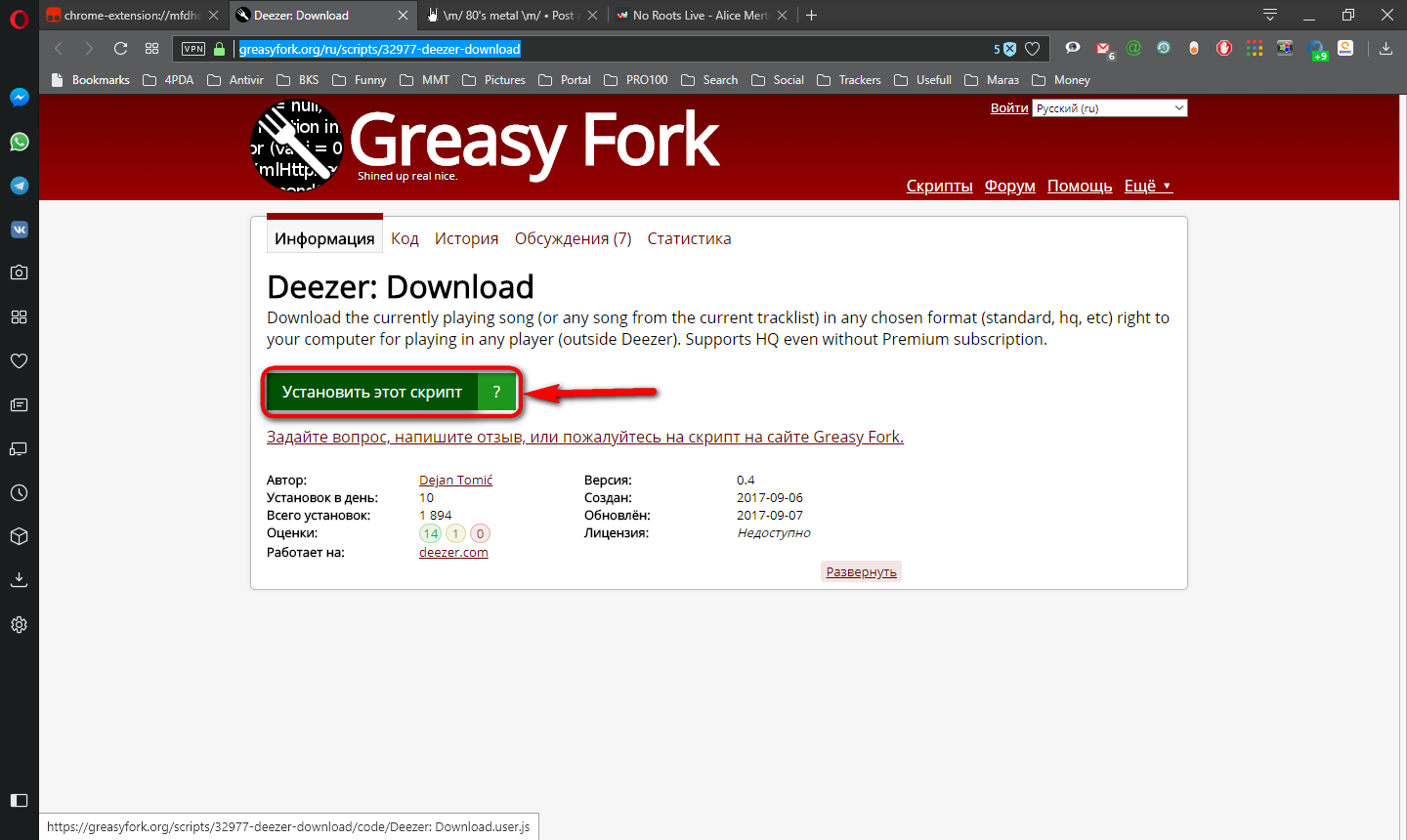1407x840 pixels.
Task: Switch to No Roots Live browser tab
Action: 700,16
